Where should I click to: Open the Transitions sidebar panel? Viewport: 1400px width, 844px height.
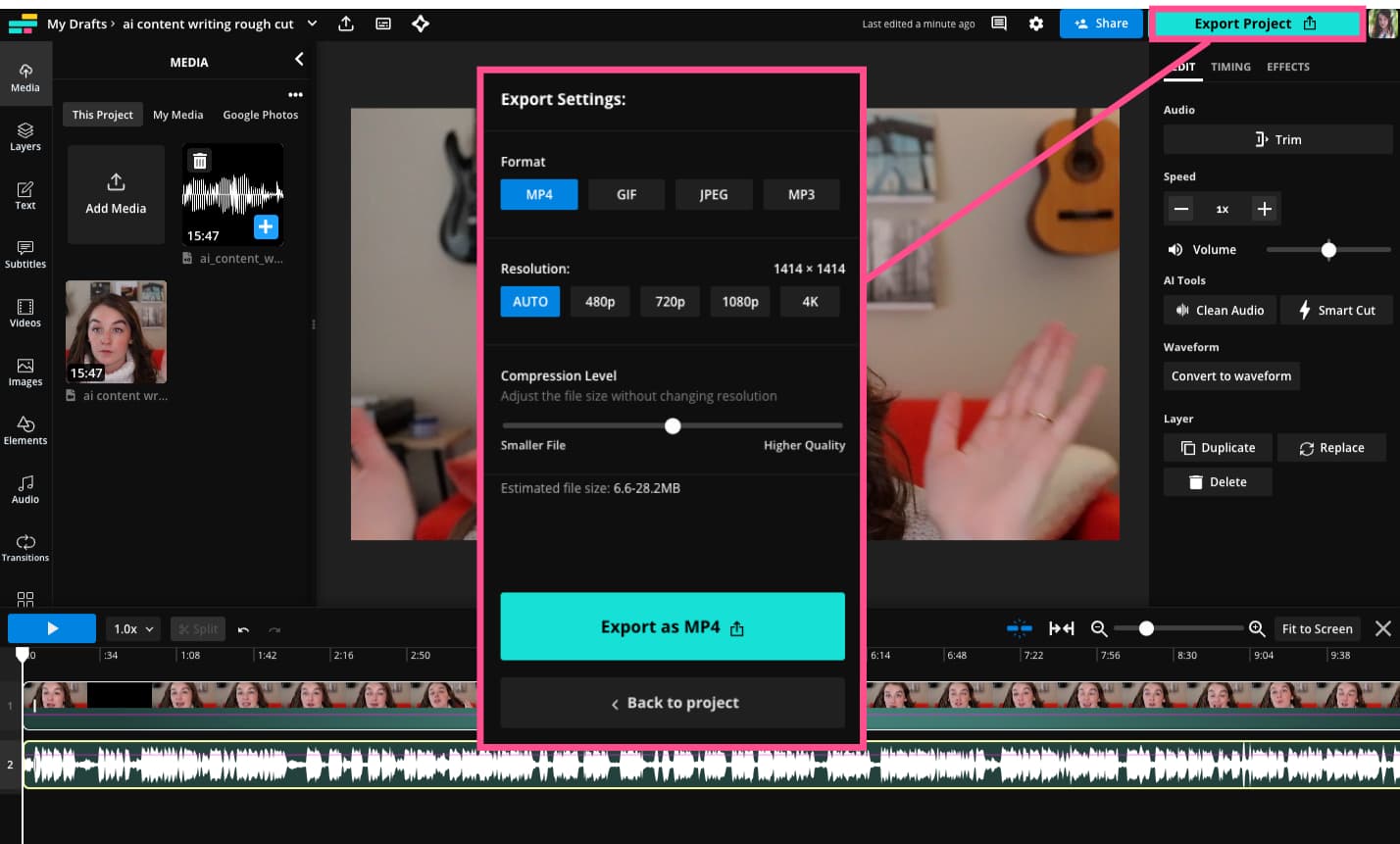[25, 548]
